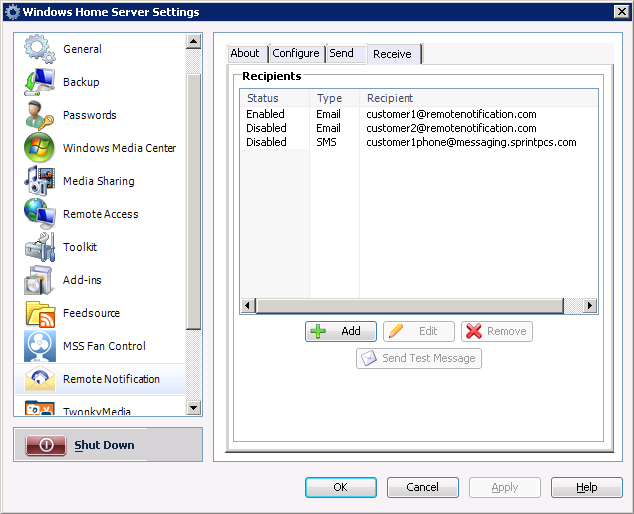Click the Windows Media Center logo icon
Screen dimensions: 634x514
point(39,148)
